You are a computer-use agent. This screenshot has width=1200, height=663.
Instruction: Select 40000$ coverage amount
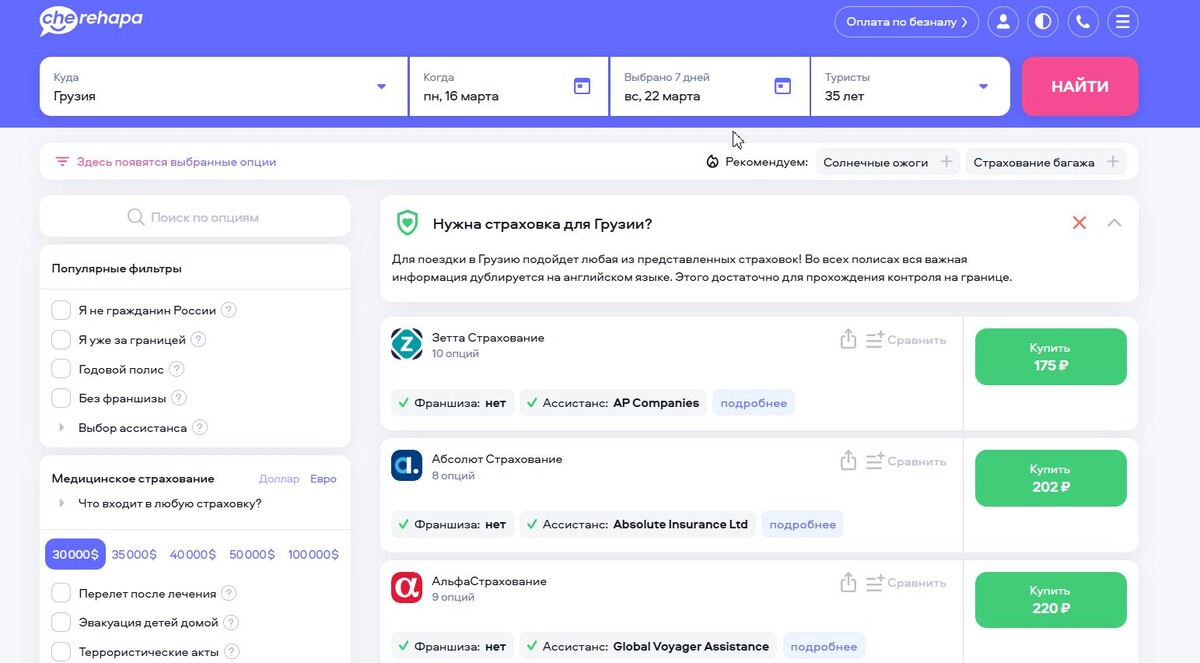192,554
